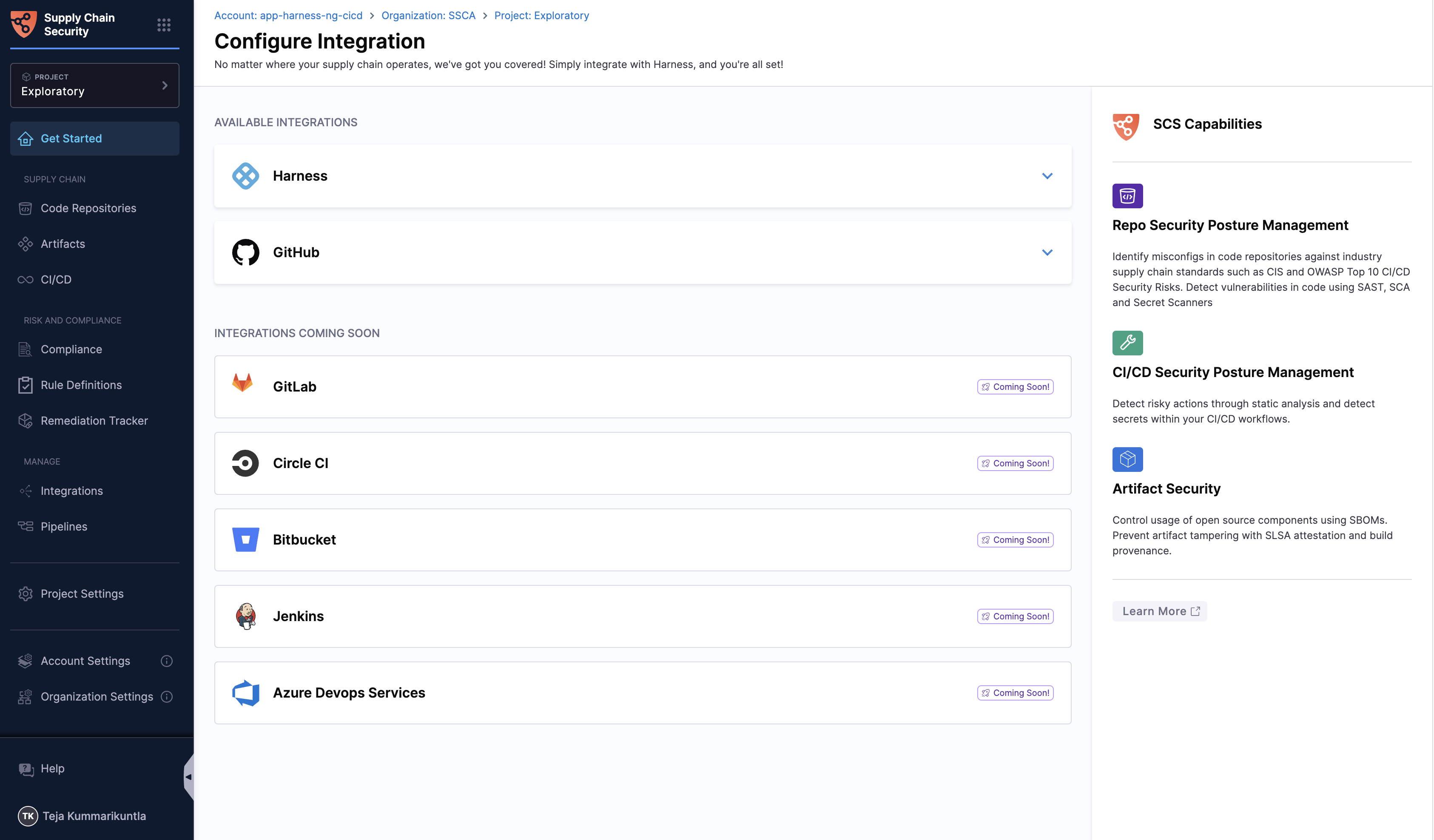Open Remediation Tracker menu item

coord(94,421)
